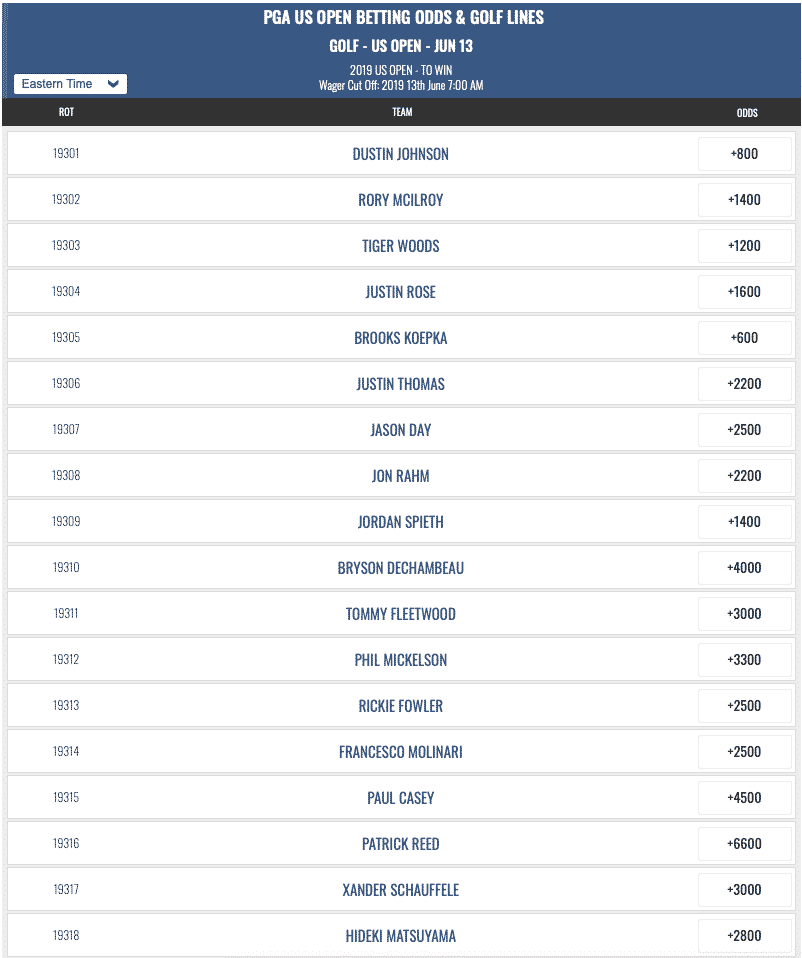The width and height of the screenshot is (802, 958).
Task: Select Phil Mickelson +3300 odds
Action: tap(745, 659)
